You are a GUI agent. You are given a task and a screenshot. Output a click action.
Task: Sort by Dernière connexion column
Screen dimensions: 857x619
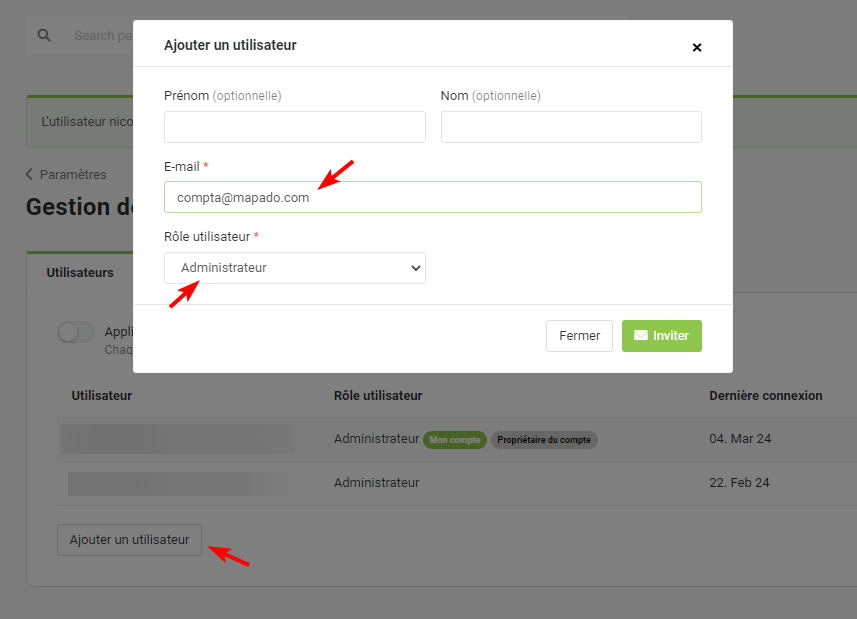[765, 396]
